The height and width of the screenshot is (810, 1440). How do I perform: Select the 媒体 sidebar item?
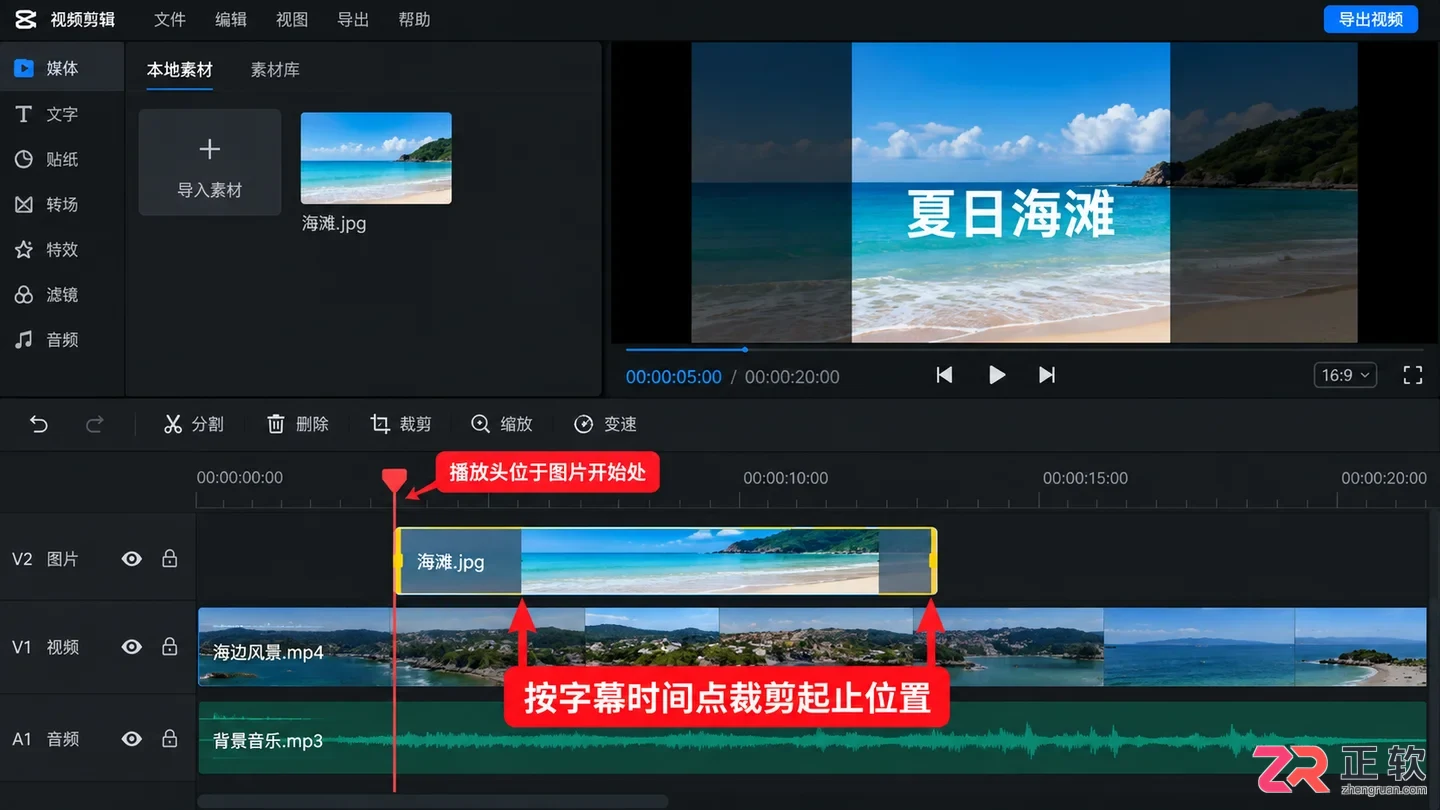[62, 68]
